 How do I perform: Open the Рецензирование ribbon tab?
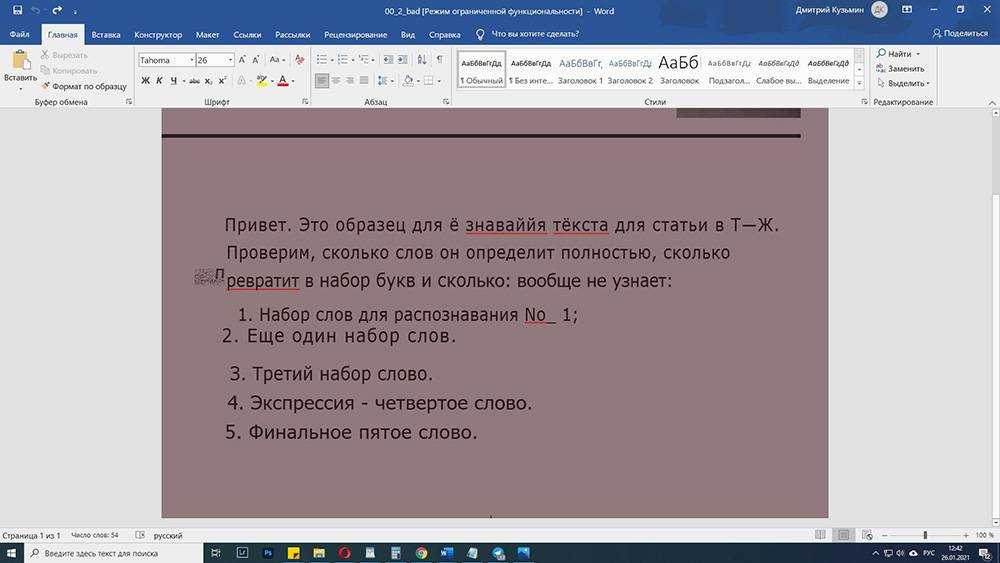355,34
